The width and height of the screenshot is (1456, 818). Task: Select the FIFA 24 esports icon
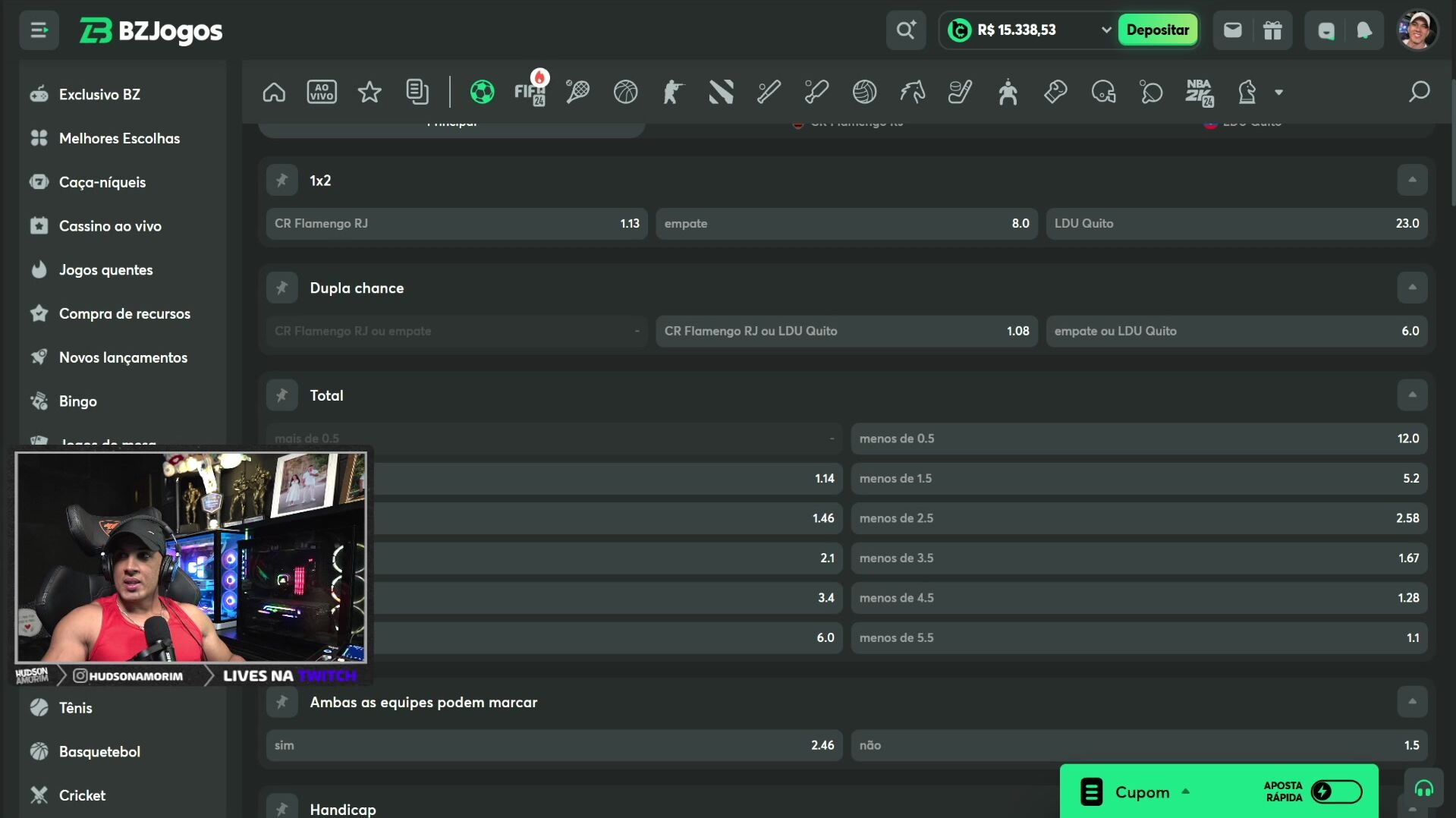tap(530, 93)
